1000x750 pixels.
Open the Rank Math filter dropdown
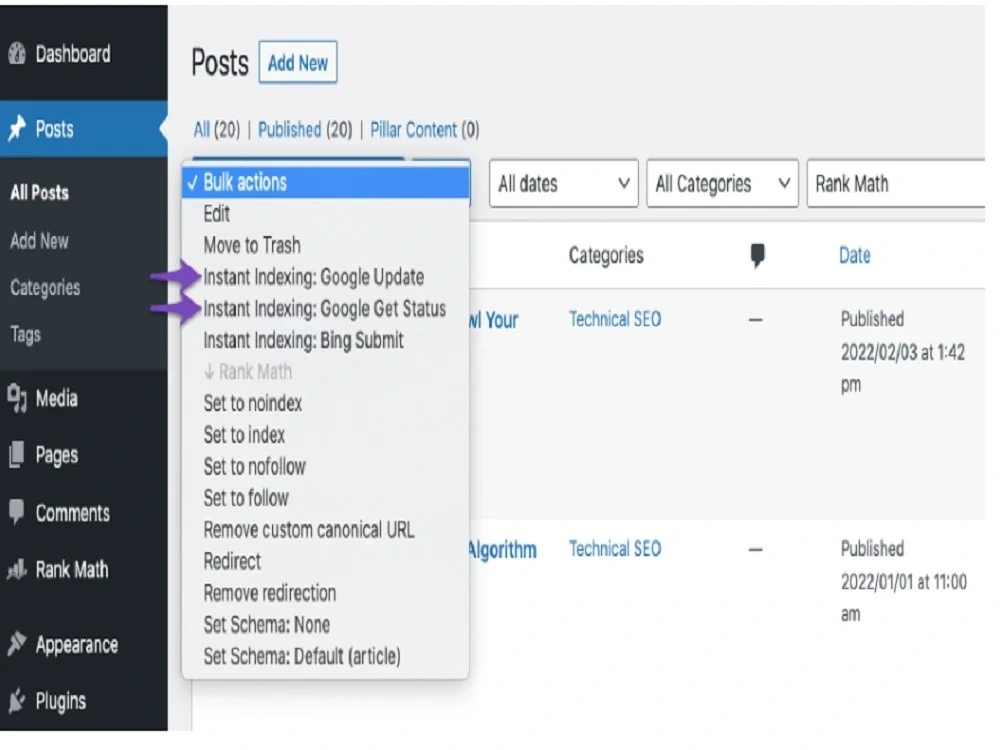pos(896,184)
